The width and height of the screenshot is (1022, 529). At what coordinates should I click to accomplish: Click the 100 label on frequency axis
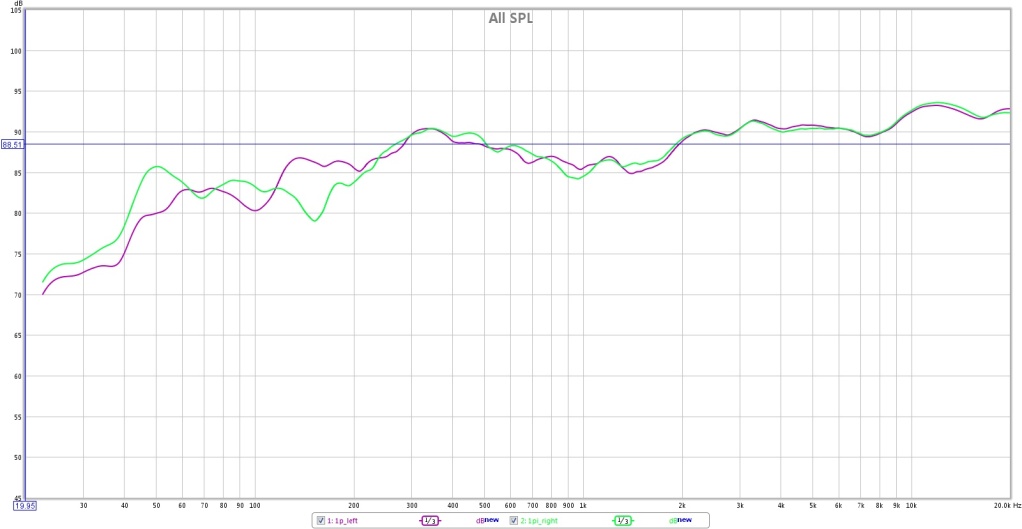pos(255,506)
